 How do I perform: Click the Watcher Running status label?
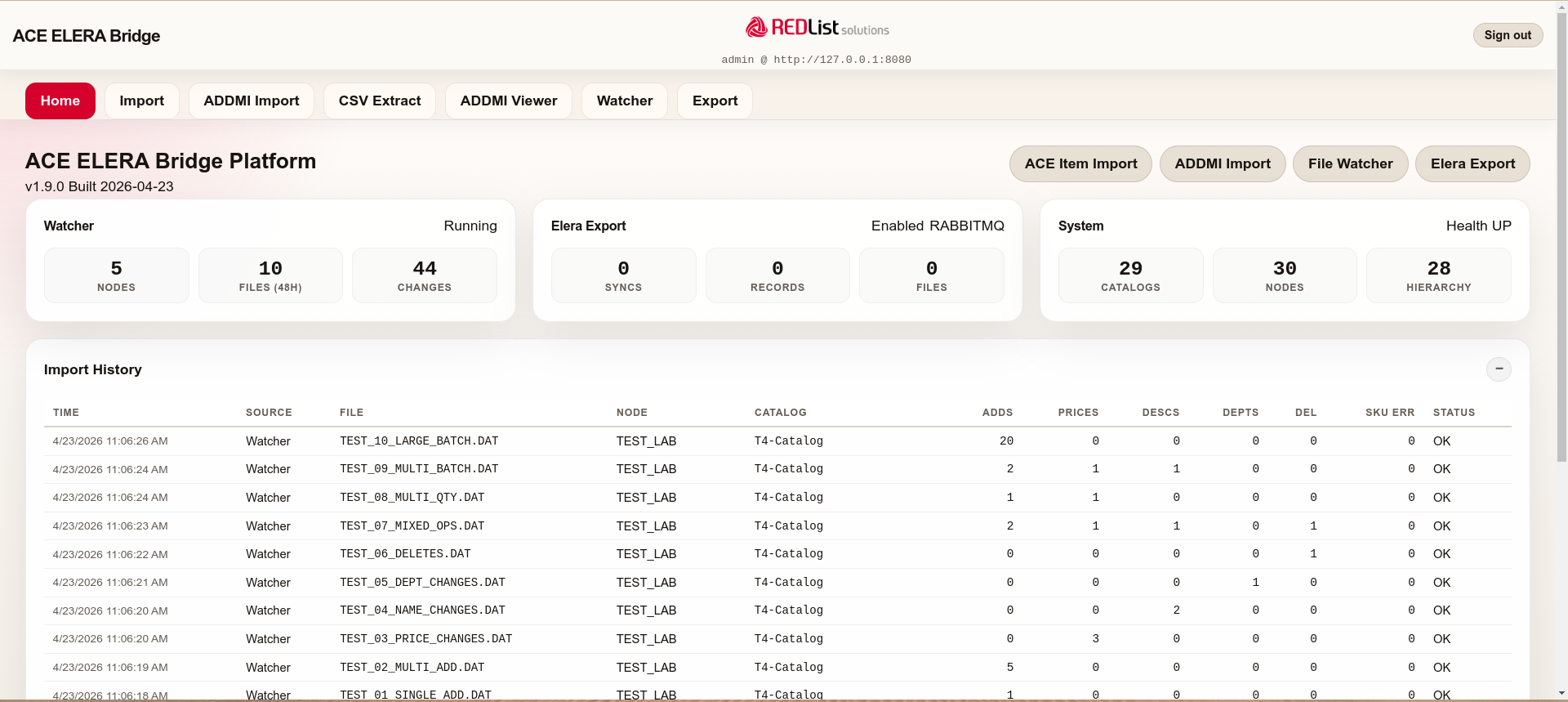tap(470, 226)
